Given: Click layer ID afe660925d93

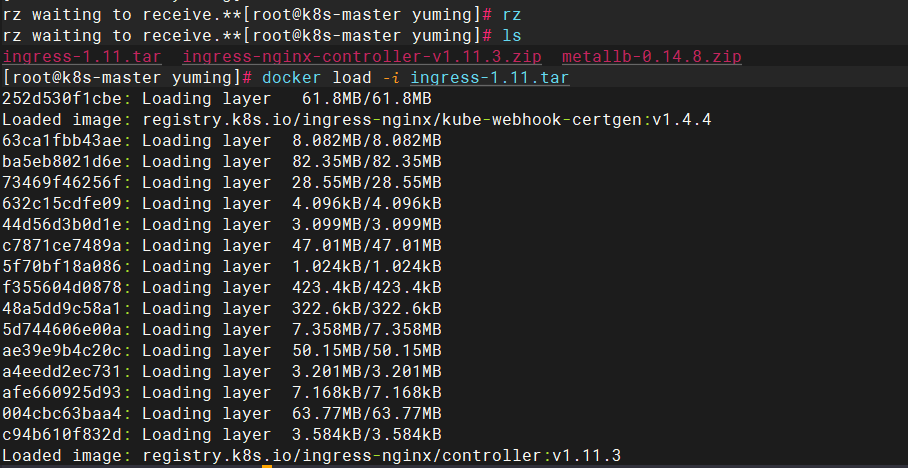Looking at the screenshot, I should pos(62,392).
